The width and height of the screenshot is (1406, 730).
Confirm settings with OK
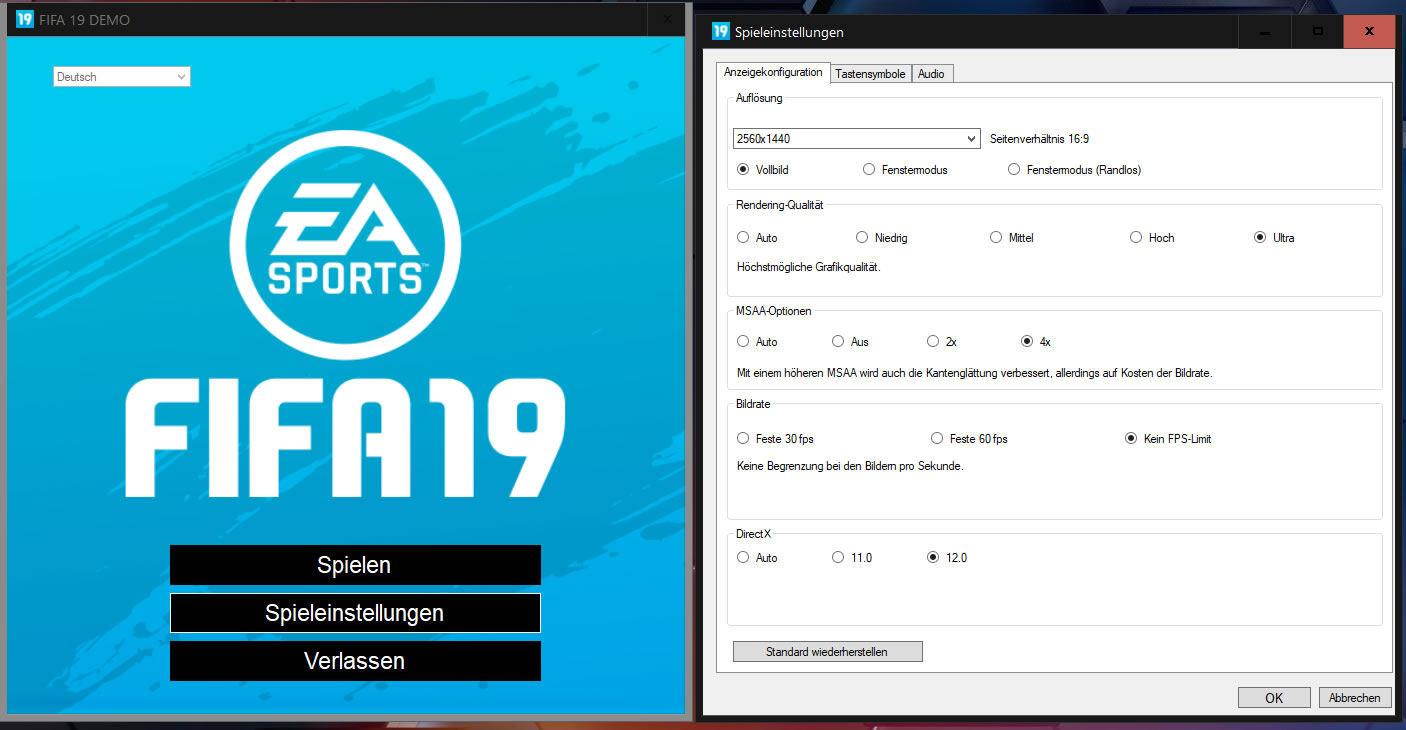point(1273,697)
